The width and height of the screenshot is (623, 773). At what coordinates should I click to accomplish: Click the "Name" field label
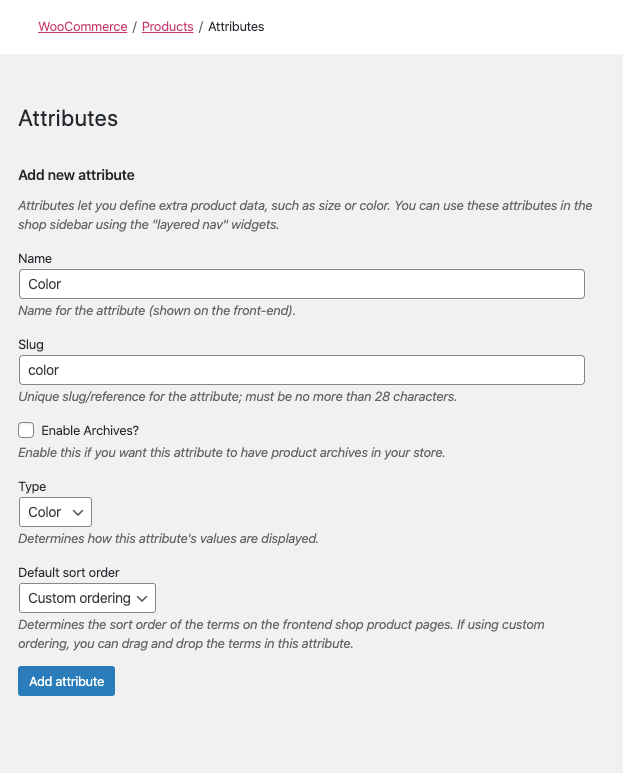pyautogui.click(x=35, y=258)
